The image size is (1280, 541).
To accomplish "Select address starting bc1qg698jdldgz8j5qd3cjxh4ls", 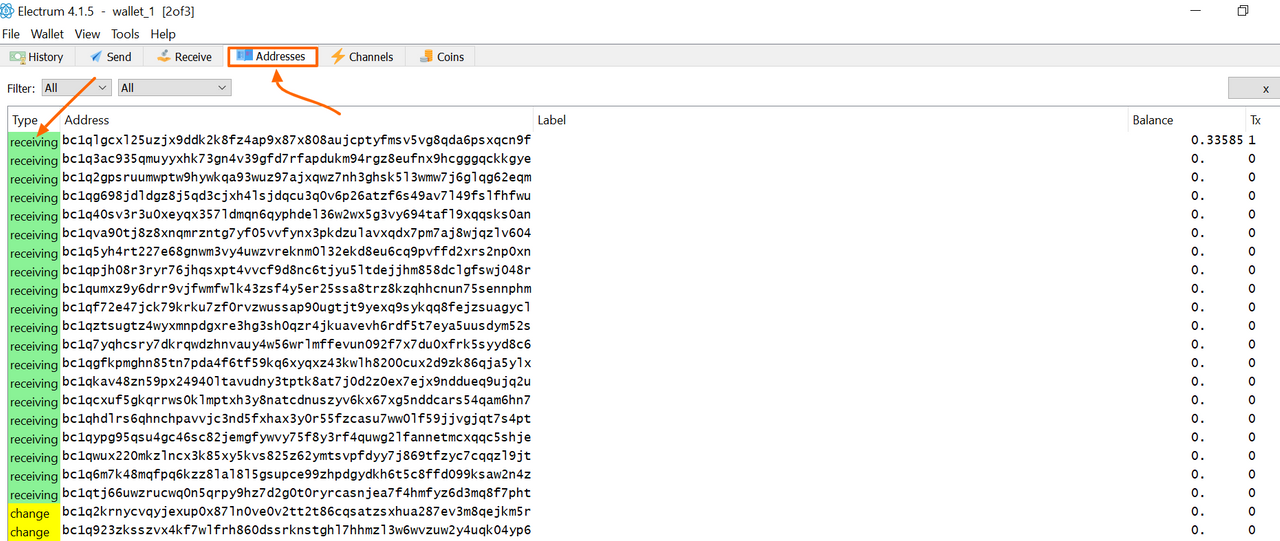I will point(297,197).
